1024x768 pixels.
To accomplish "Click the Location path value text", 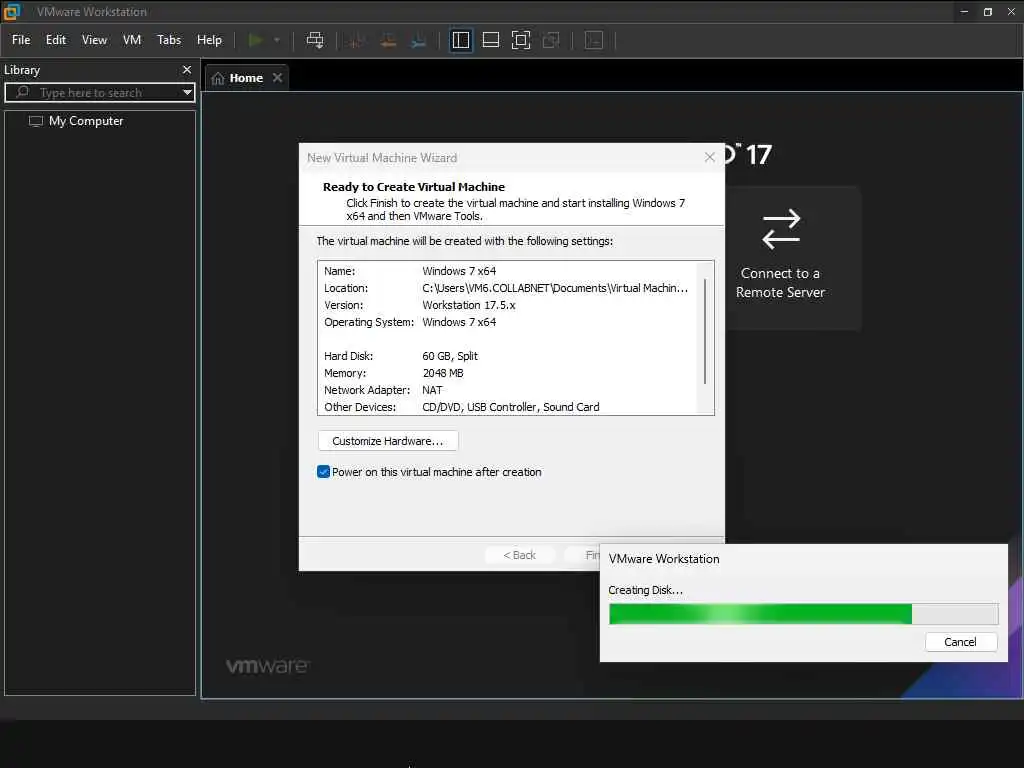I will point(554,288).
